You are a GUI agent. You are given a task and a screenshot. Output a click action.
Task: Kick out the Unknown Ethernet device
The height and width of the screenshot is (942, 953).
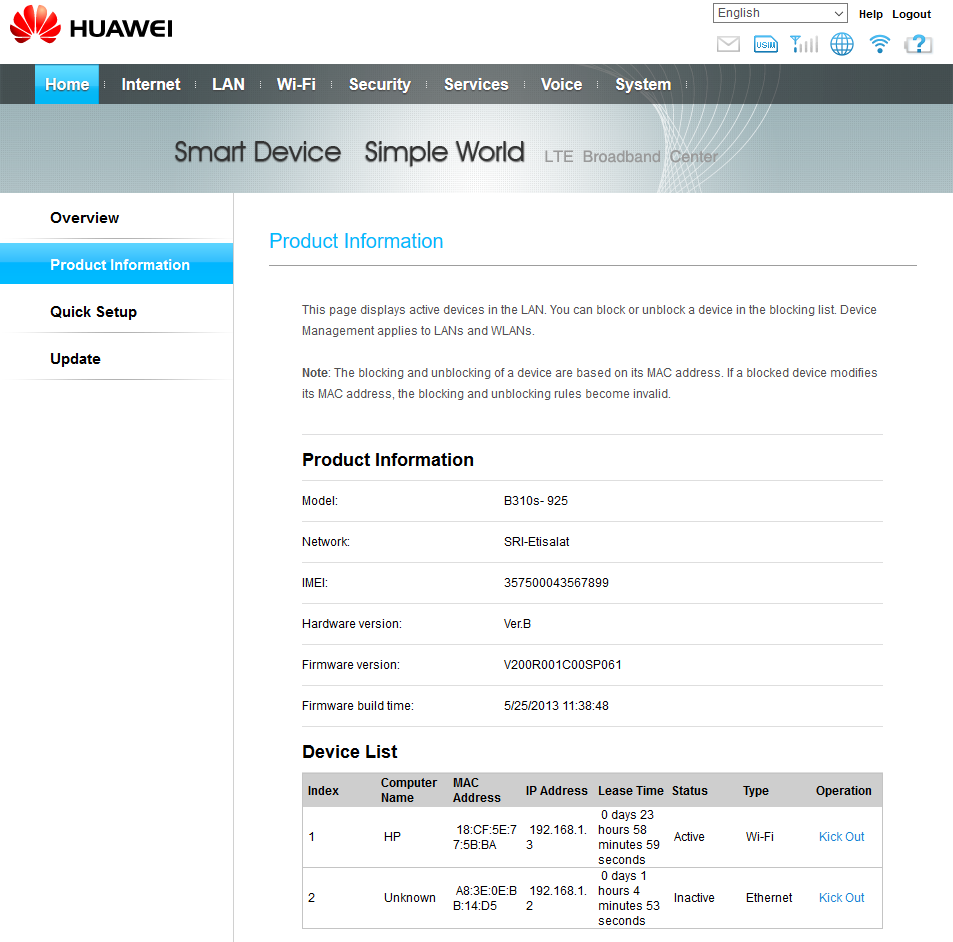point(841,898)
